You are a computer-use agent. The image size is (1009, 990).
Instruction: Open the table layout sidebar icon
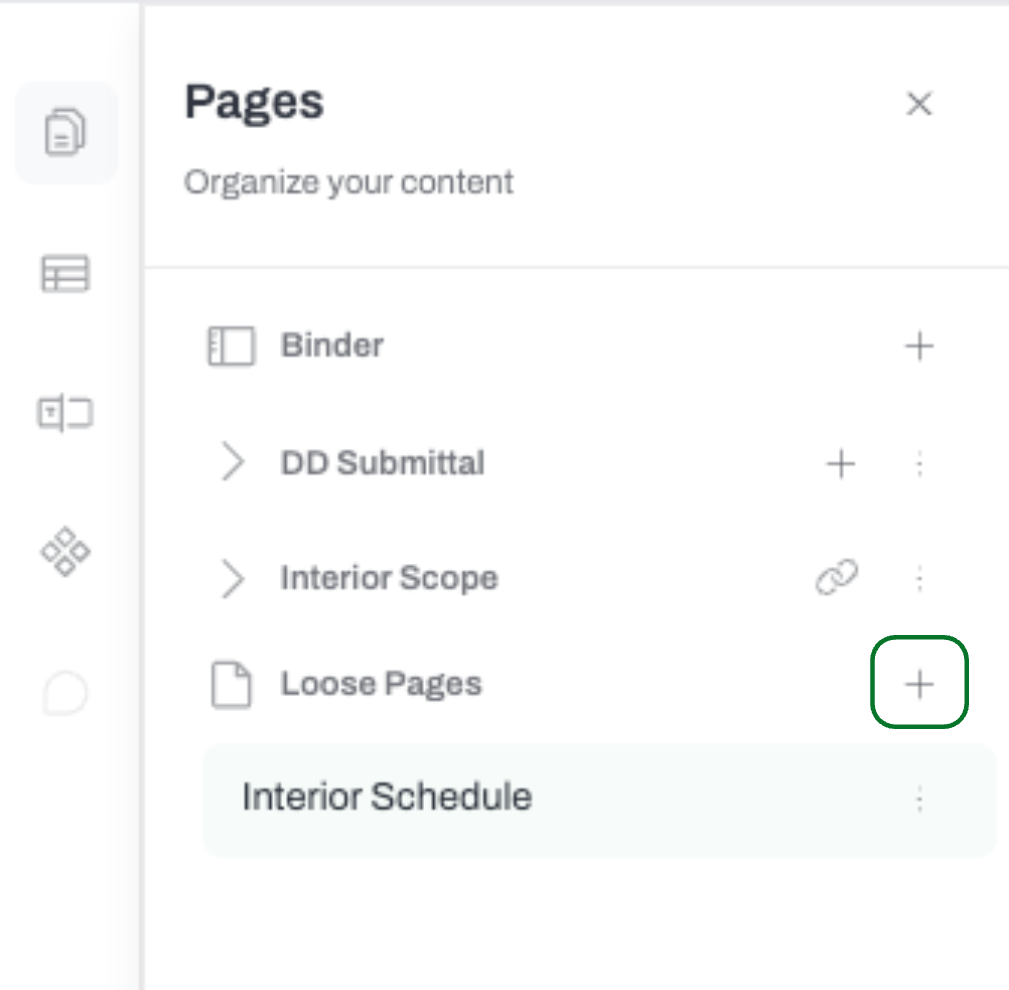click(x=65, y=274)
